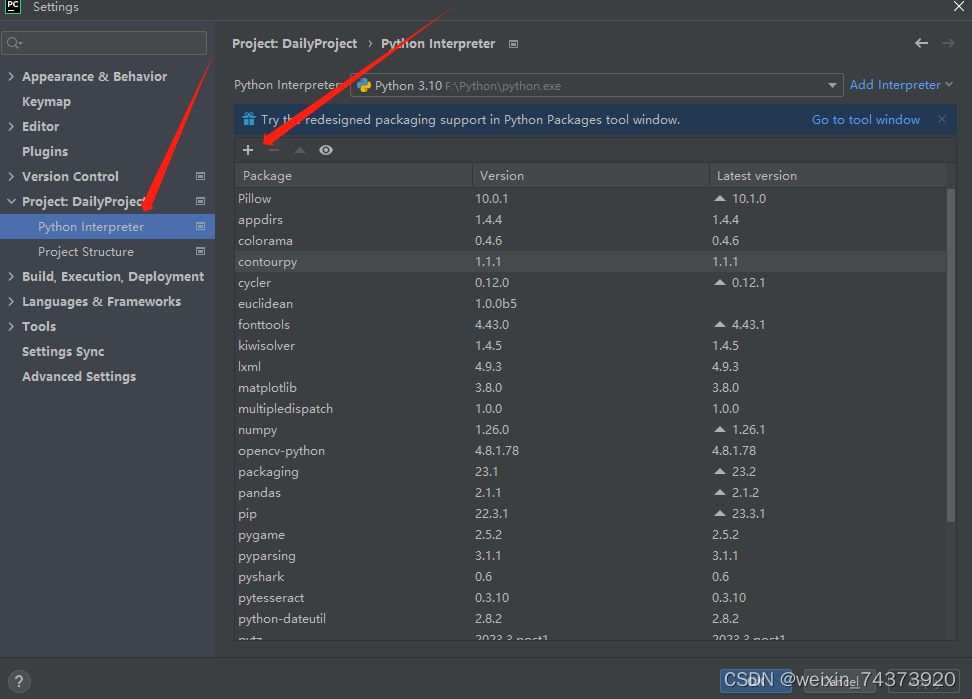The width and height of the screenshot is (972, 699).
Task: Open Advanced Settings page
Action: (x=79, y=376)
